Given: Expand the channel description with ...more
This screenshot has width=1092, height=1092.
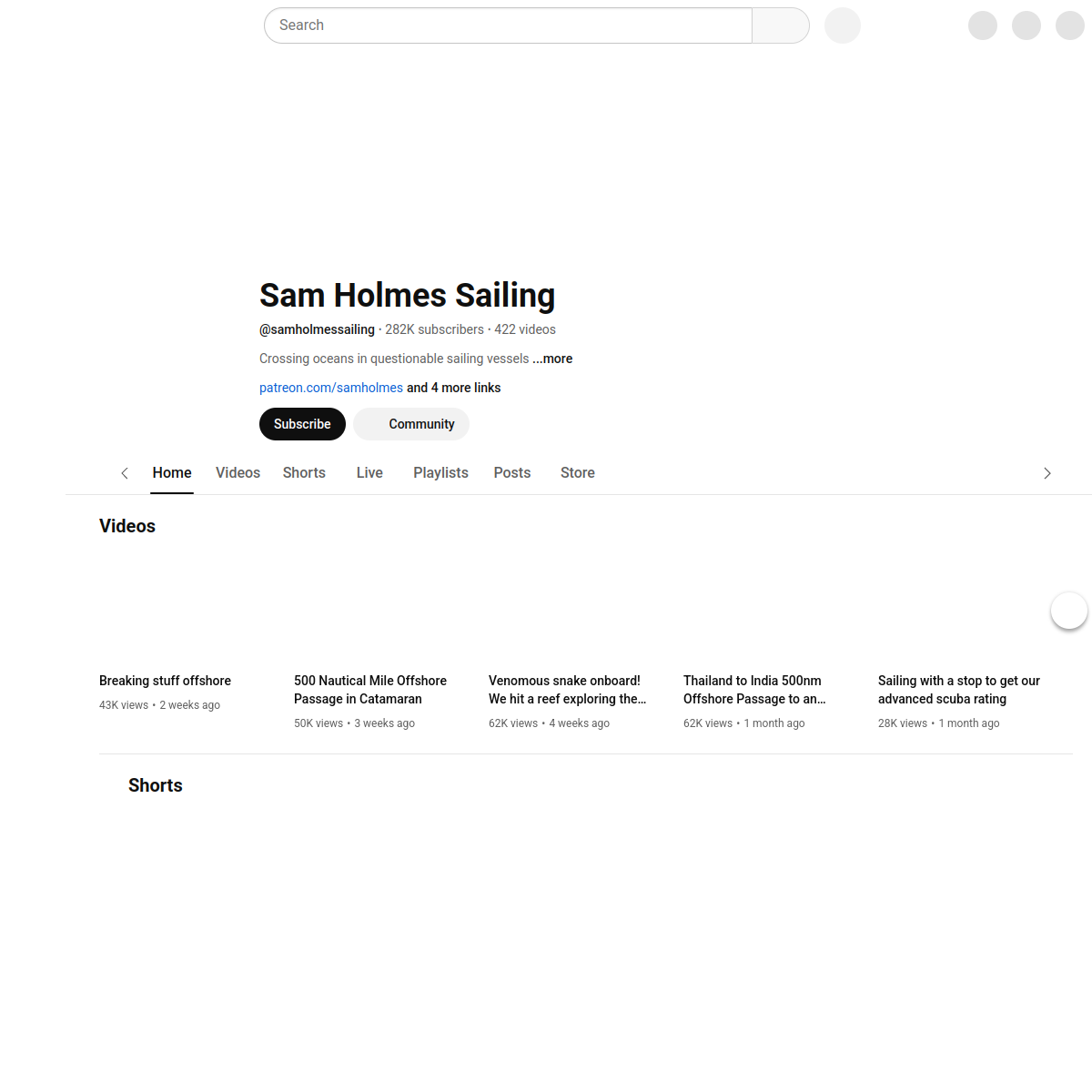Looking at the screenshot, I should coord(551,359).
